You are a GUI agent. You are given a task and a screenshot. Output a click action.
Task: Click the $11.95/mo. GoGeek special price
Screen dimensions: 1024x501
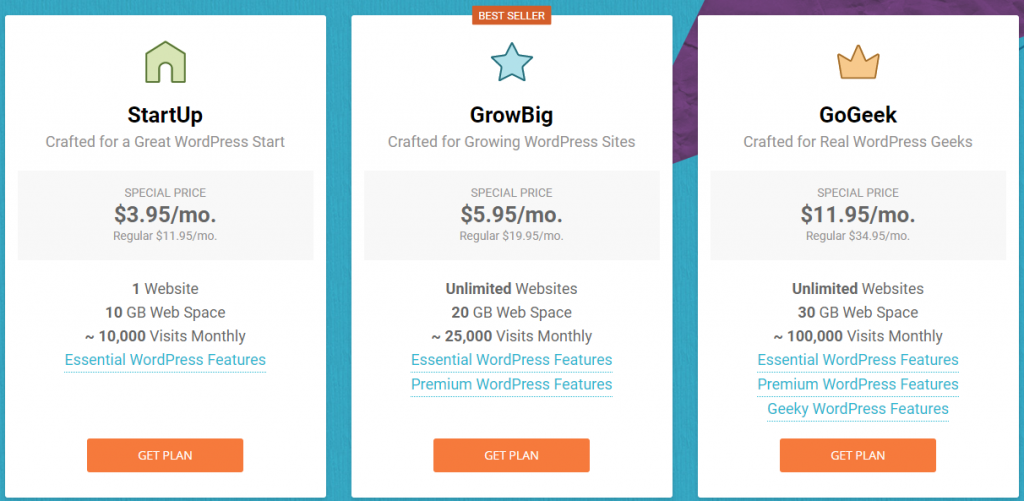pyautogui.click(x=858, y=214)
